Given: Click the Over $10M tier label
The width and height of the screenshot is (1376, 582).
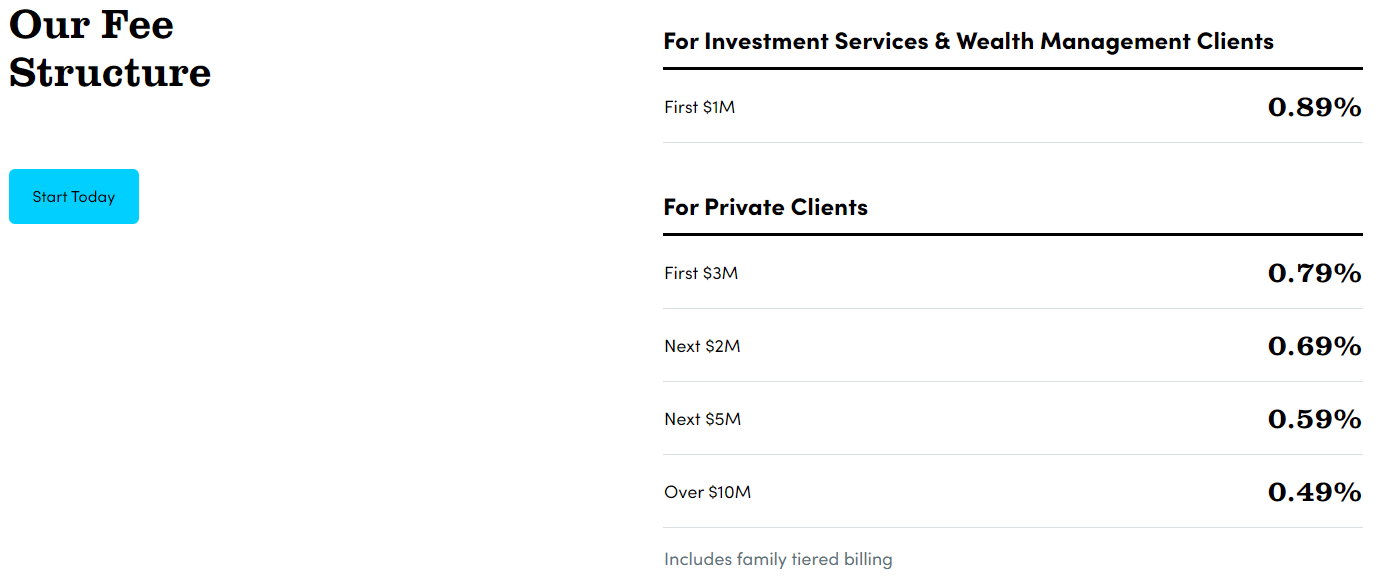Looking at the screenshot, I should [x=707, y=492].
